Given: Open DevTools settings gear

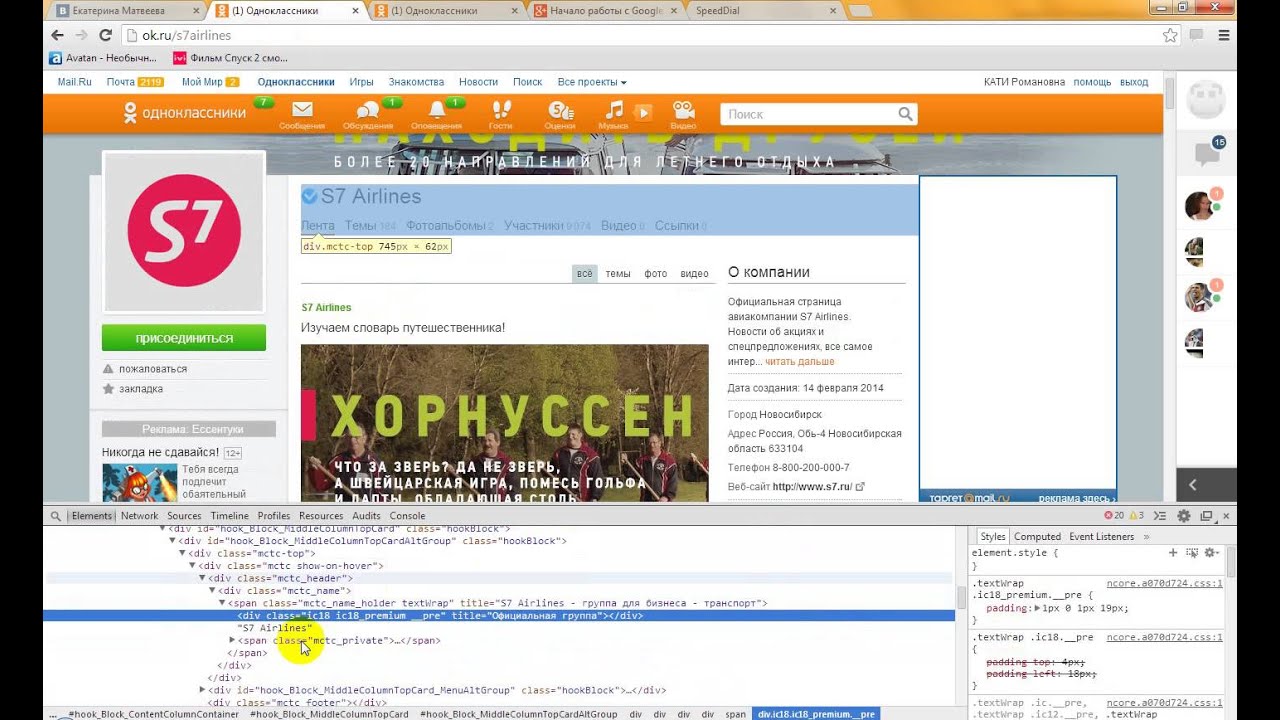Looking at the screenshot, I should [1184, 516].
